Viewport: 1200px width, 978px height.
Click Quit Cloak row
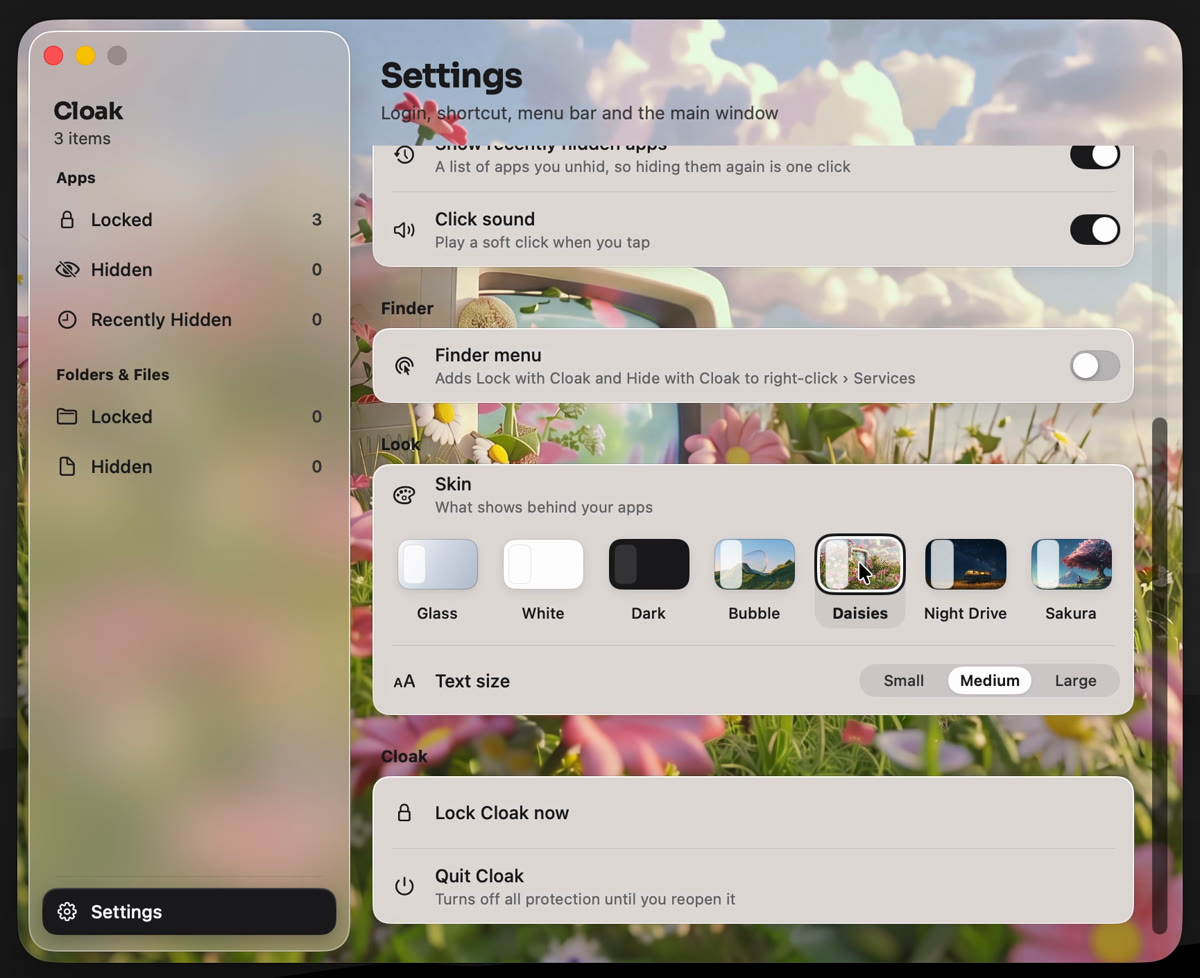[x=753, y=886]
